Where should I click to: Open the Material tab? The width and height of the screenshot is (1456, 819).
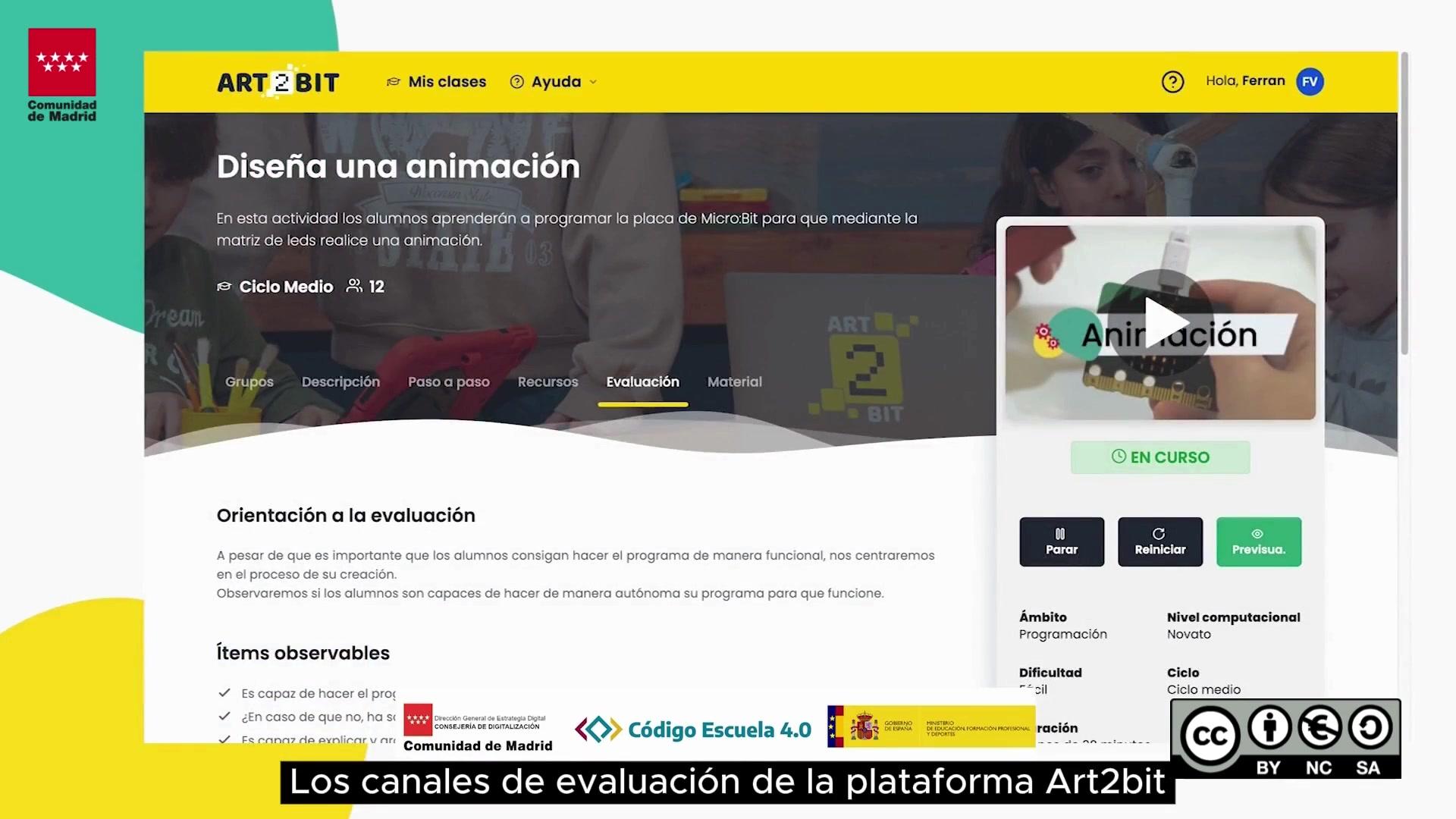(x=734, y=382)
